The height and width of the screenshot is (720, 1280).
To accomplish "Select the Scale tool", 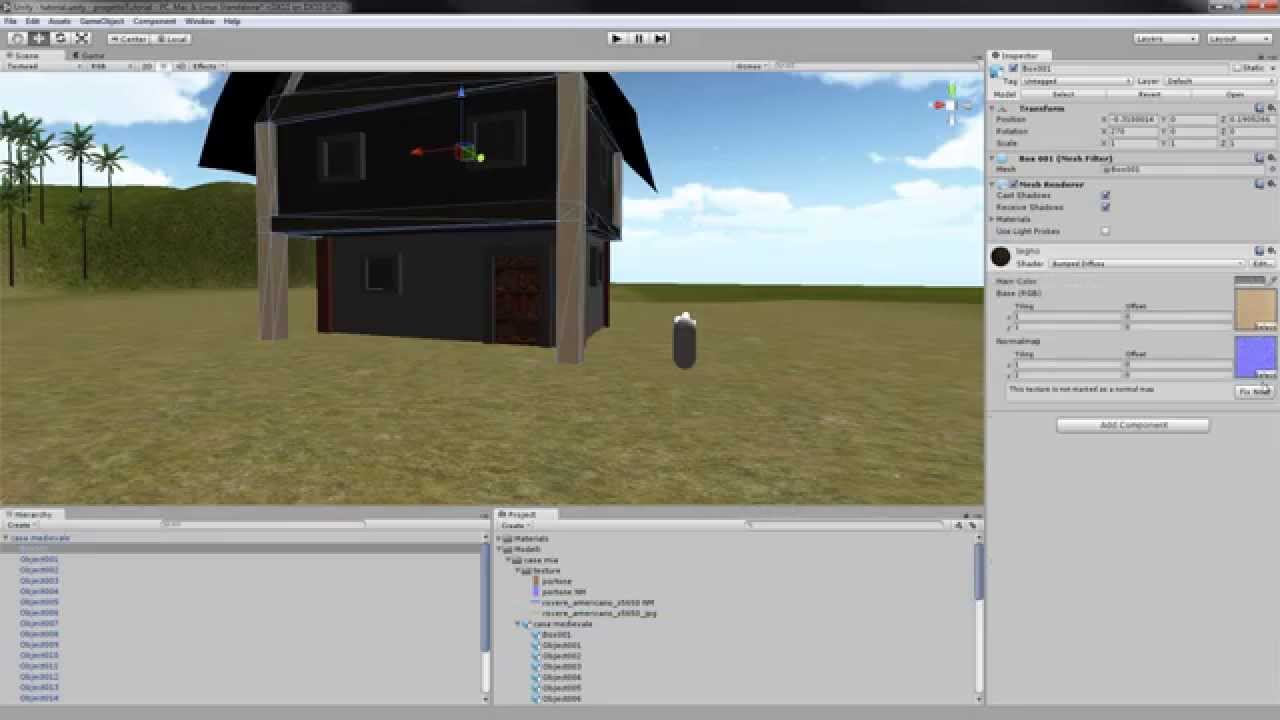I will 82,38.
